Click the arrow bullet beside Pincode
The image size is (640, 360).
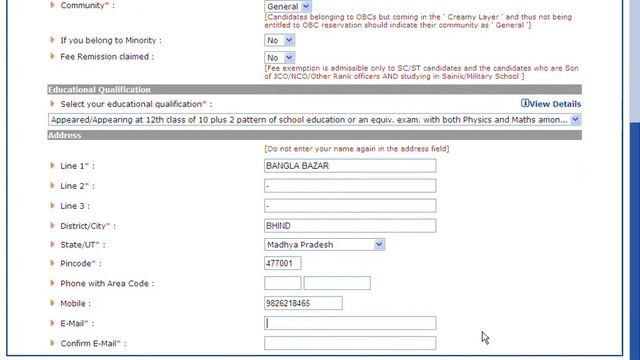(x=52, y=263)
